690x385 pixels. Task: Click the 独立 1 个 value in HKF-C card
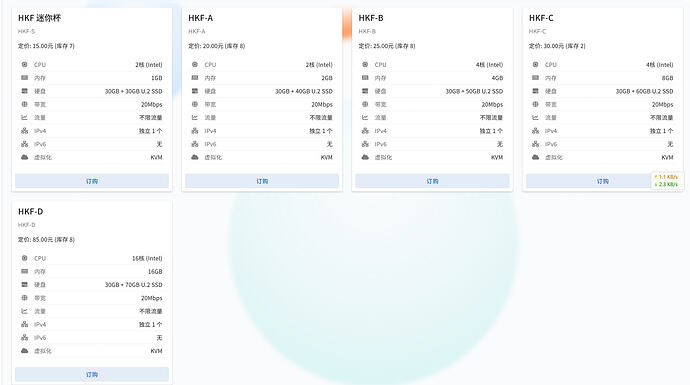click(x=661, y=131)
